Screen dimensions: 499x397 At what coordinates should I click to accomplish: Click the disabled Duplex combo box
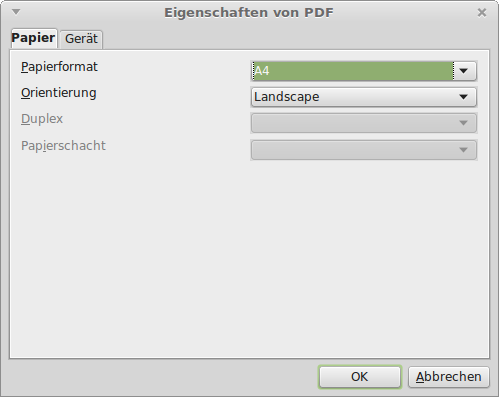pos(364,123)
